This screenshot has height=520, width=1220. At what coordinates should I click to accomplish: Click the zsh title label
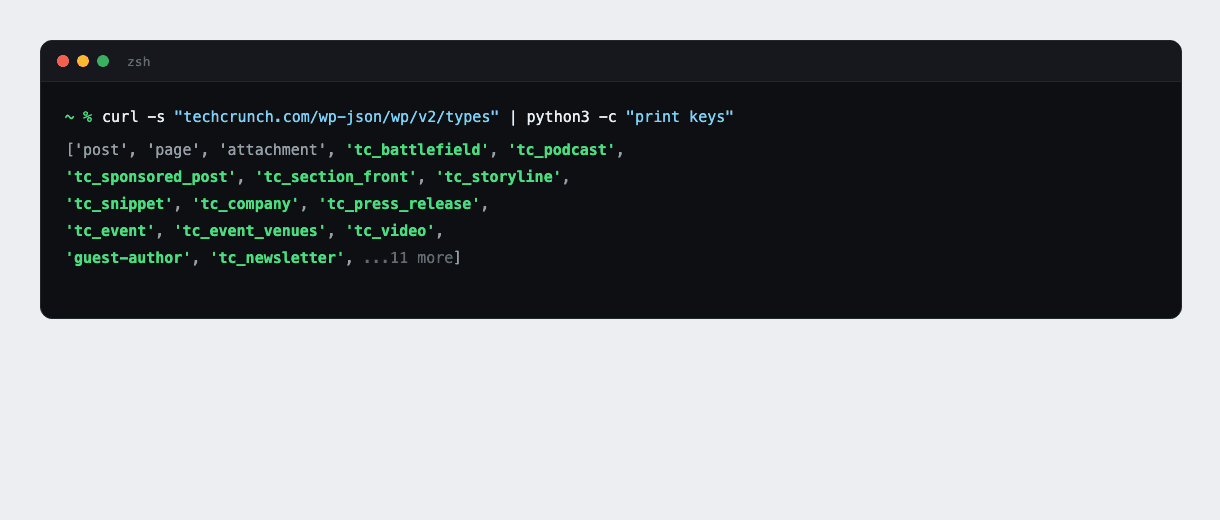click(x=139, y=62)
